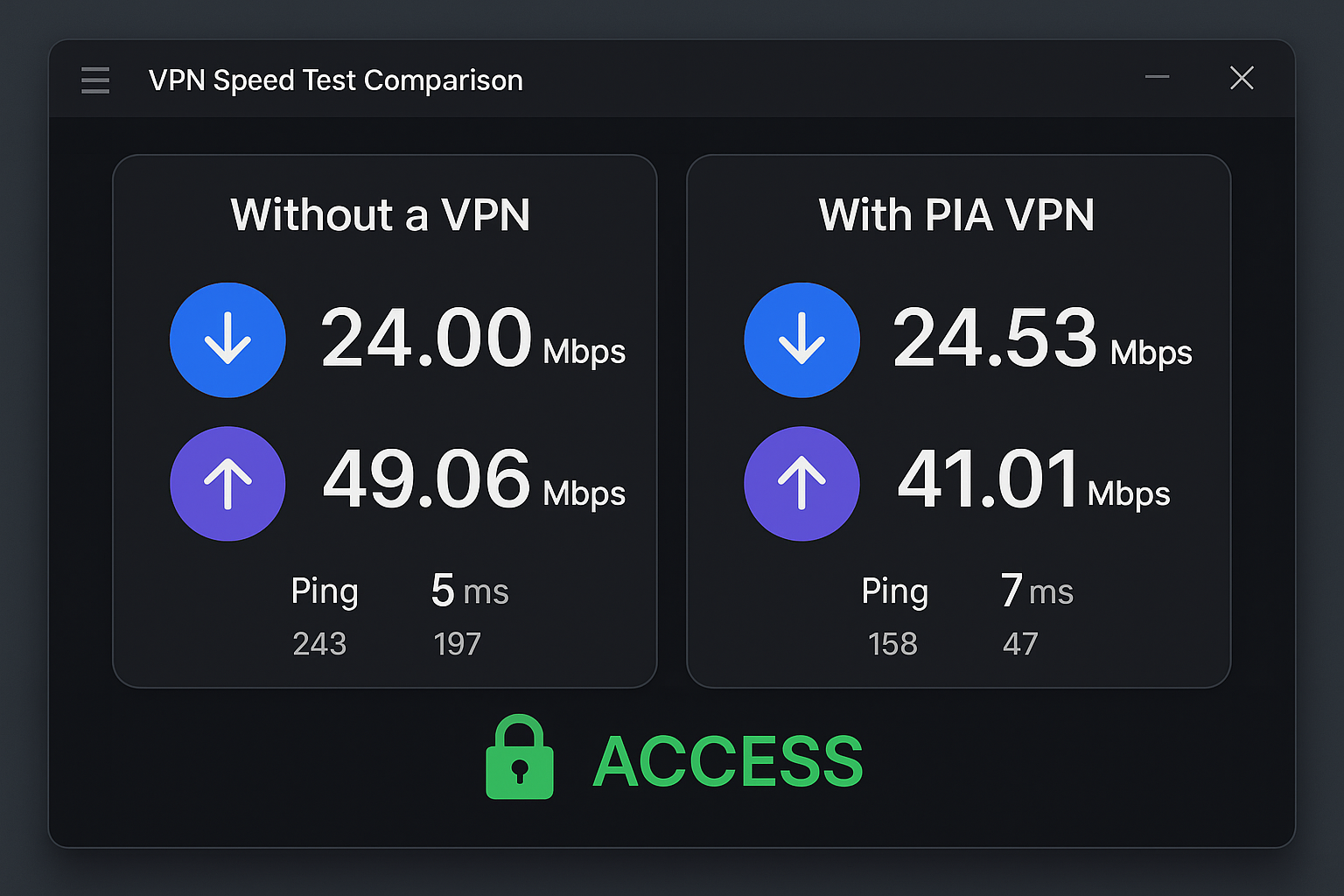Click the download arrow icon under Without a VPN
The image size is (1344, 896).
227,339
